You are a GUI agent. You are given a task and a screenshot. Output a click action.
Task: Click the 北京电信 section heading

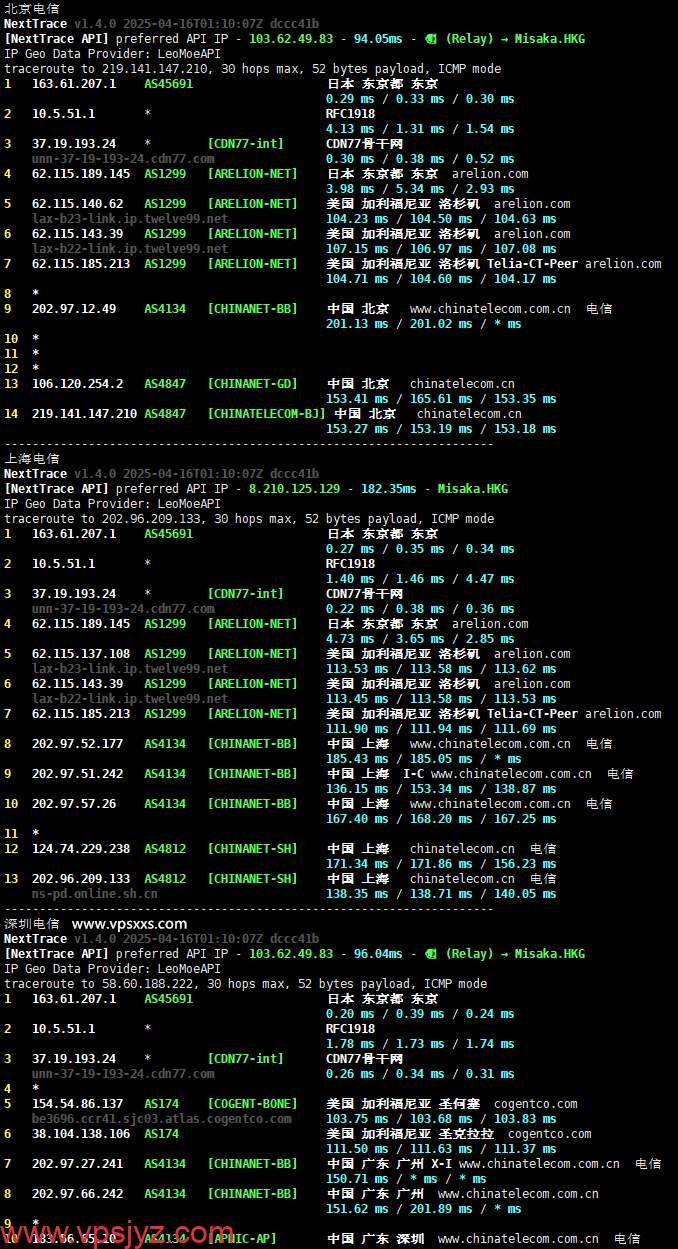[31, 8]
